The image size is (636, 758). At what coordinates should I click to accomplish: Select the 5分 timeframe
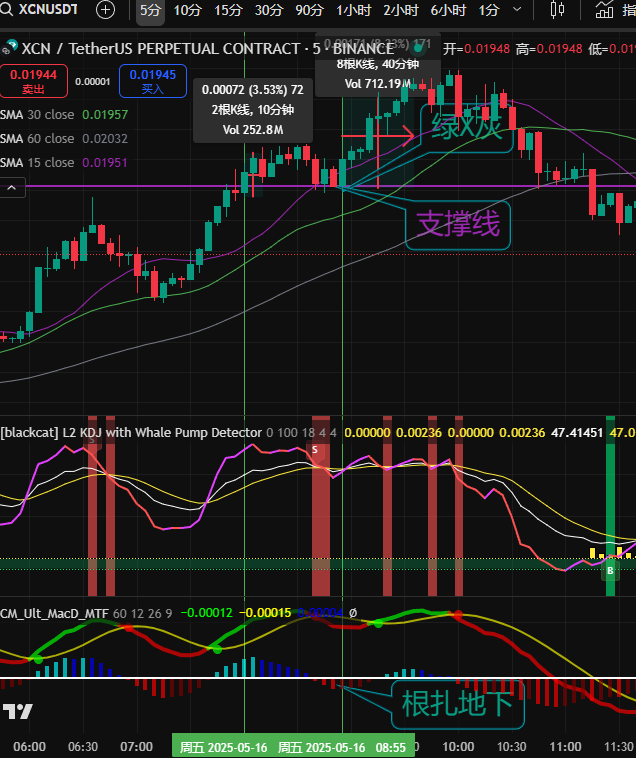click(150, 10)
